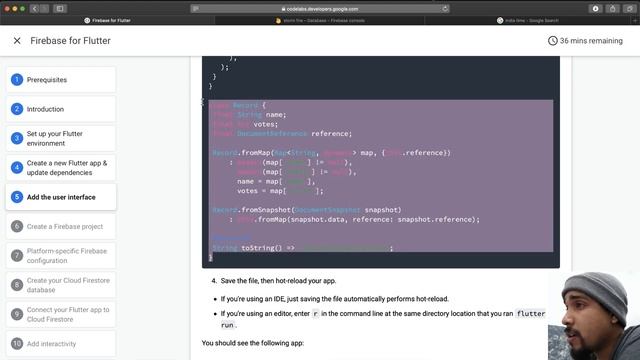Open step 10 Add interactivity
This screenshot has height=360, width=640.
pyautogui.click(x=61, y=344)
